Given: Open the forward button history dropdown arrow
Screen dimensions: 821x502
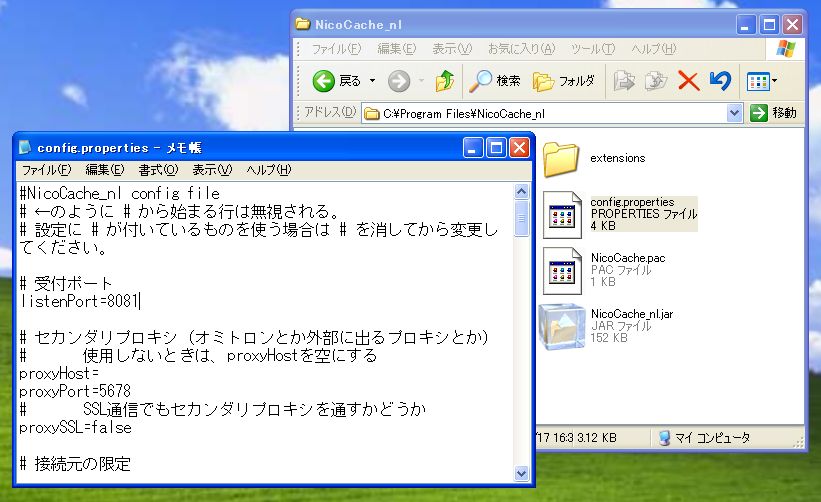Looking at the screenshot, I should (421, 81).
